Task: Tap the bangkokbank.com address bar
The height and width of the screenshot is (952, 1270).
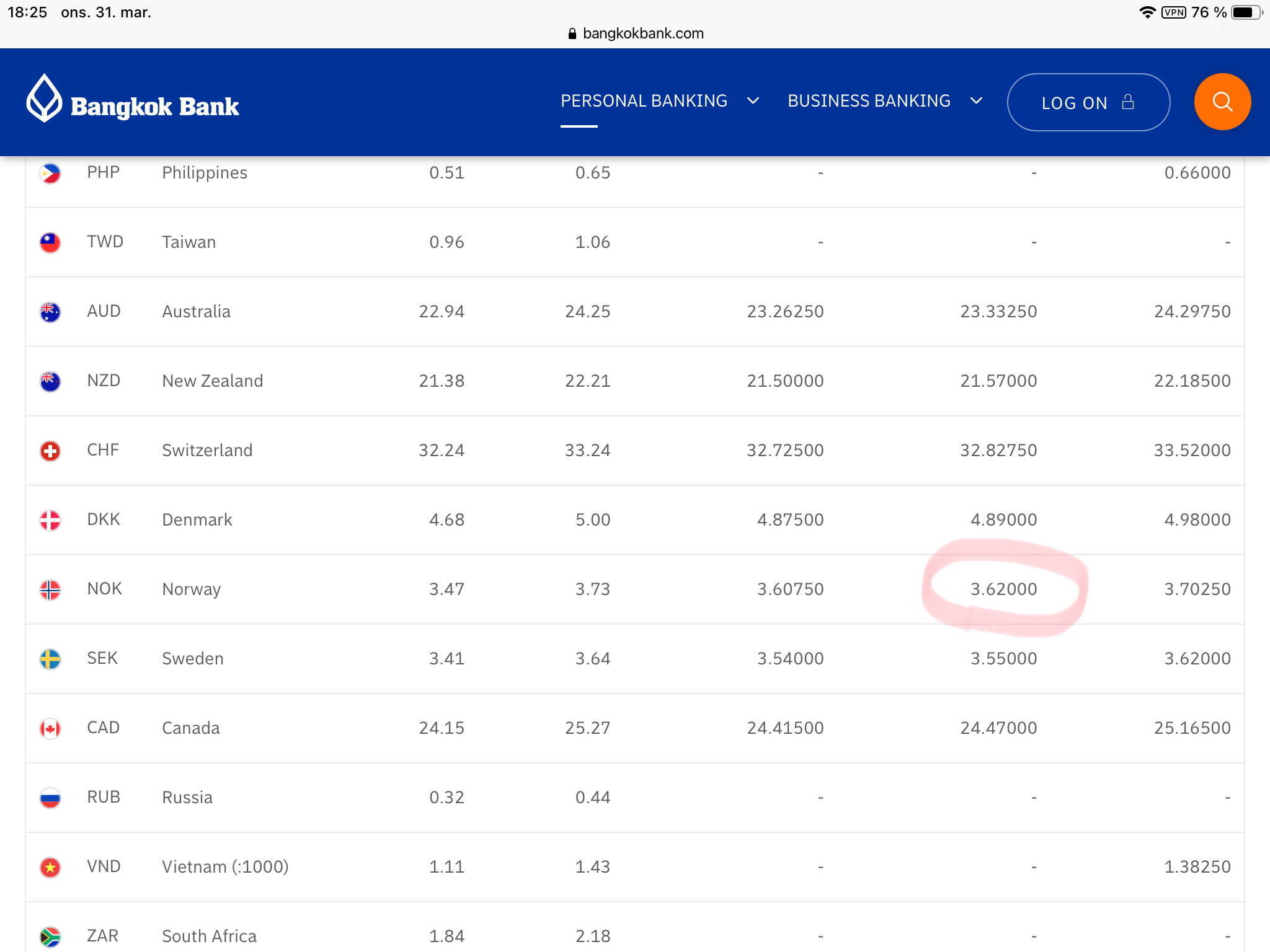Action: pos(636,33)
